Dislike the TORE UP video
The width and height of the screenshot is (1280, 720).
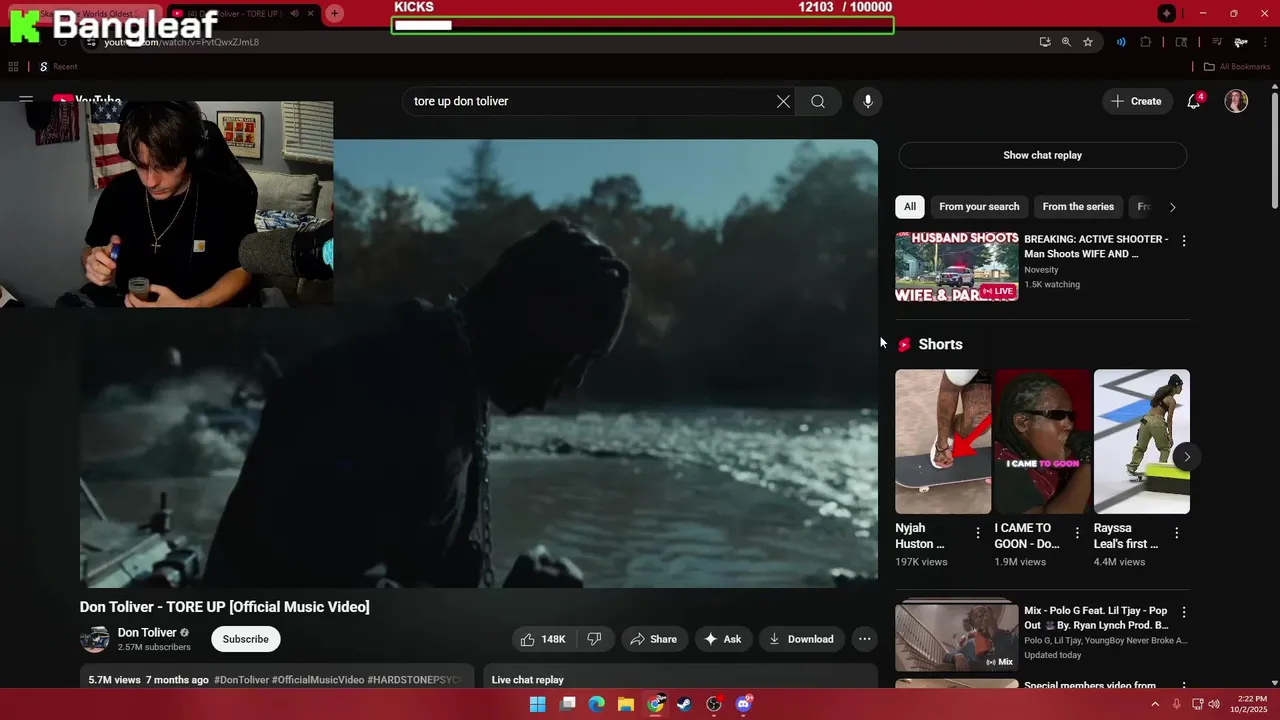(594, 639)
